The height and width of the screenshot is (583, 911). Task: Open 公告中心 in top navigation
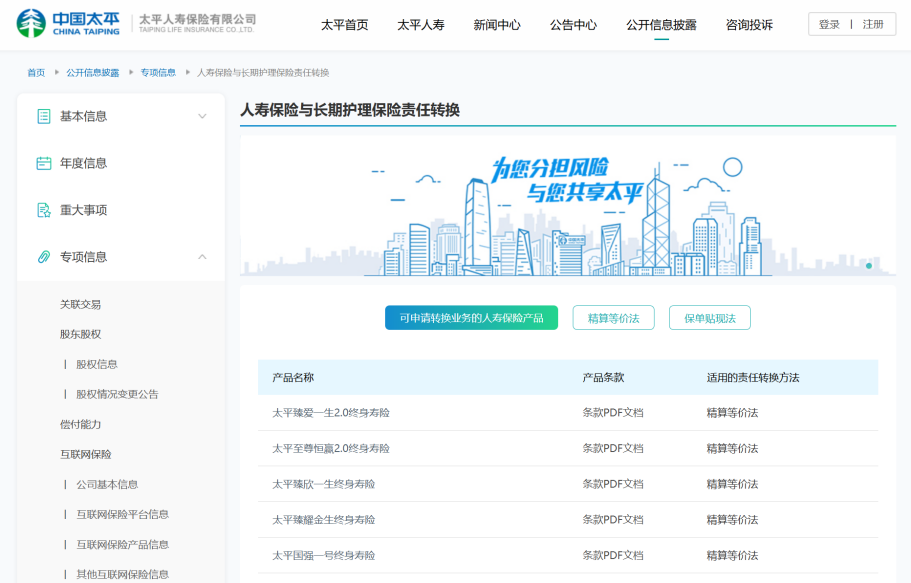click(x=573, y=25)
